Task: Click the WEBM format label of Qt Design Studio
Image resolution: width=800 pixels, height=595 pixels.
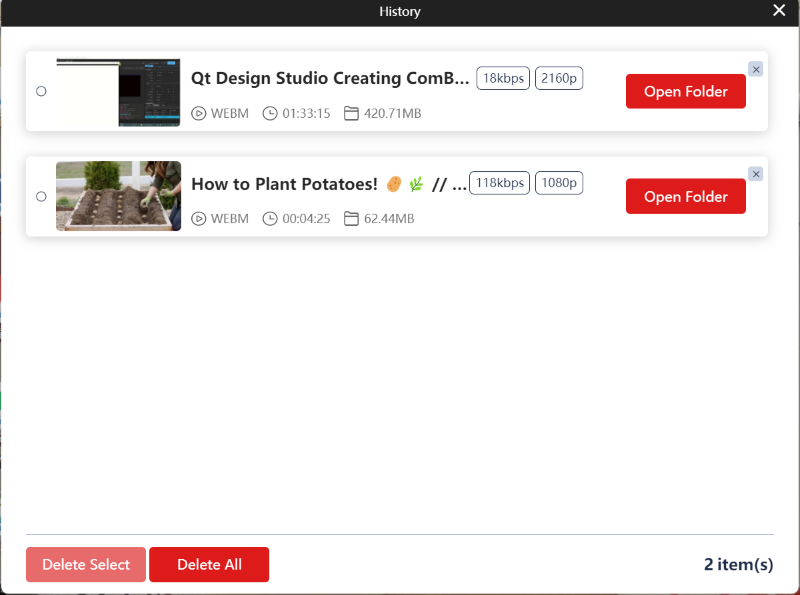Action: (x=230, y=113)
